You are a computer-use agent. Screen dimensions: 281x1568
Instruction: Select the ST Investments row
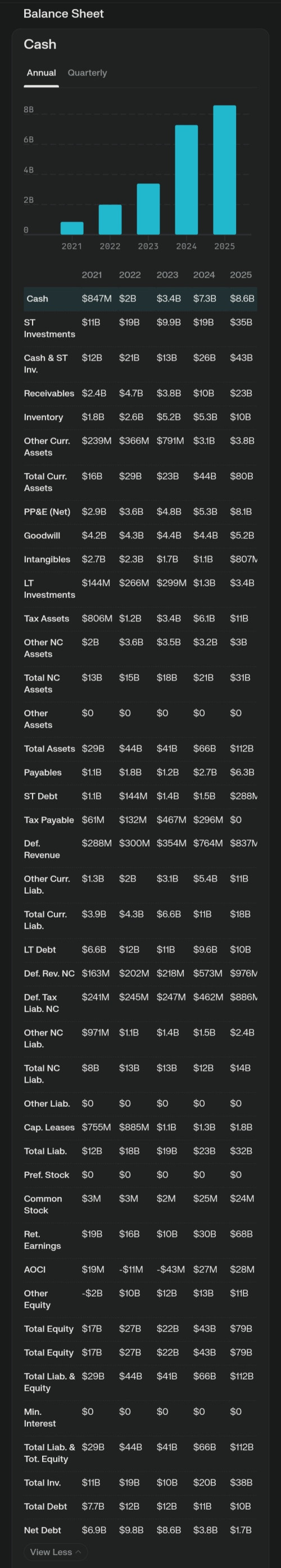click(140, 328)
